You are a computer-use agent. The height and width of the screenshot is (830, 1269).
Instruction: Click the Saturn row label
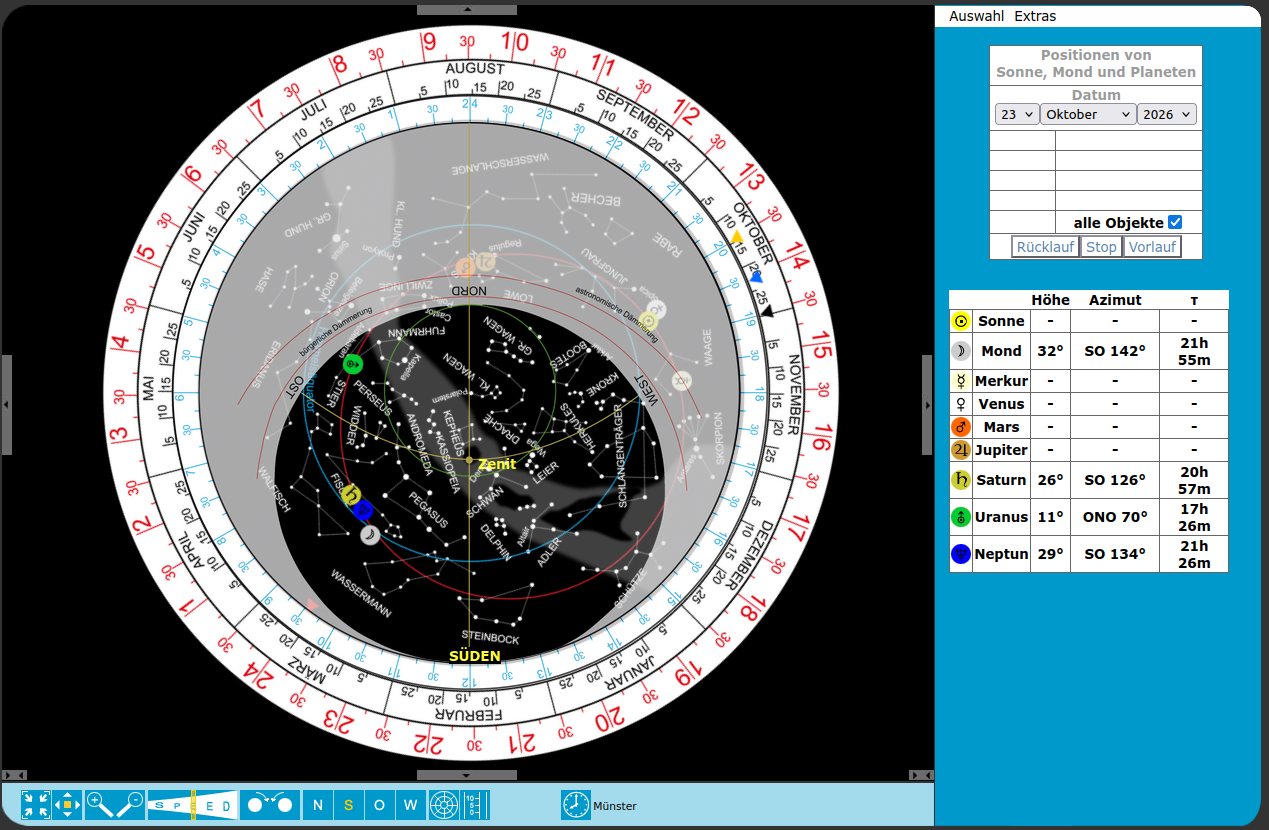1001,480
